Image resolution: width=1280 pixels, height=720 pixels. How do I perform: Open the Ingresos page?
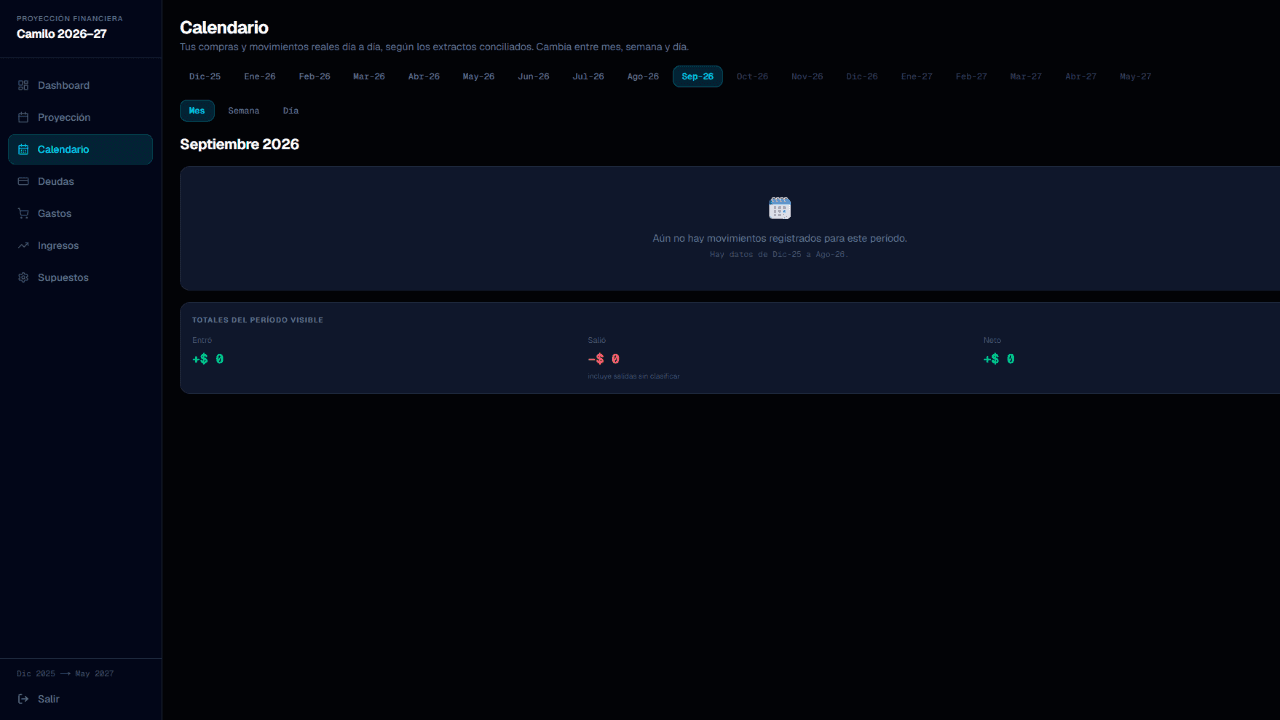tap(80, 245)
